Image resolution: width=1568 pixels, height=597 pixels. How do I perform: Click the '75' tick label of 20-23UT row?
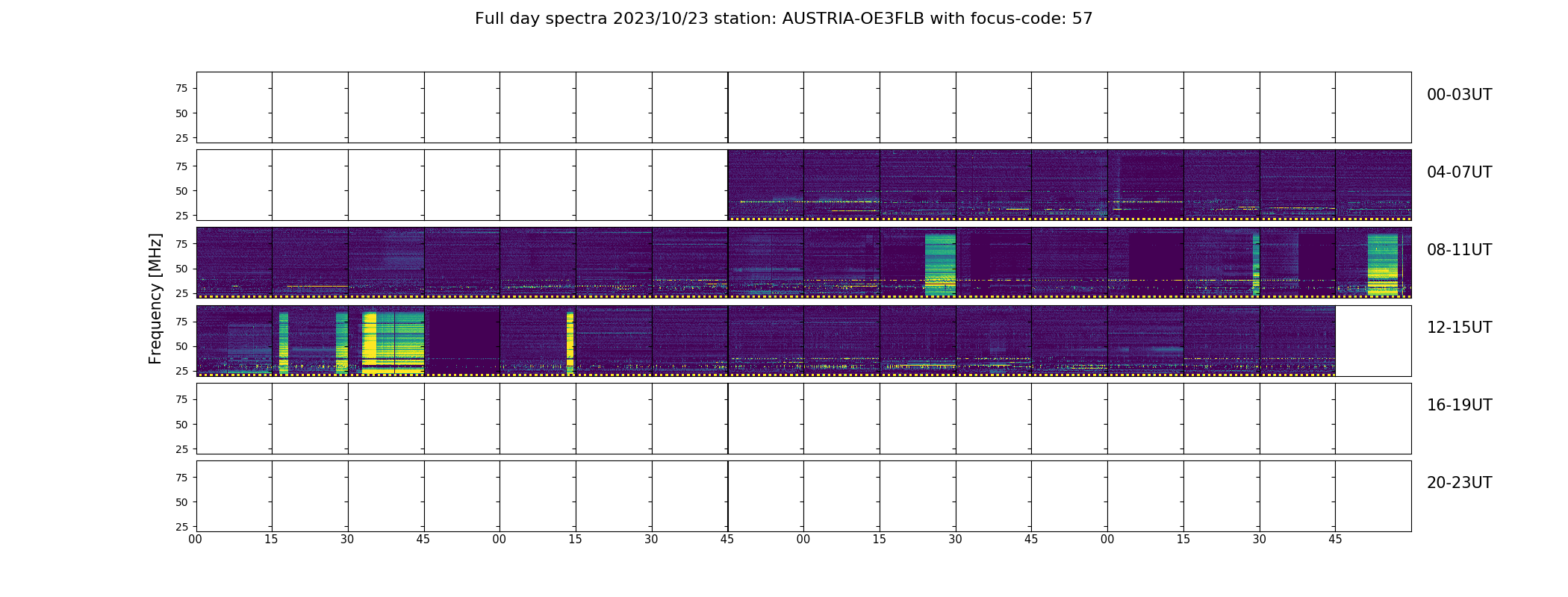[181, 478]
